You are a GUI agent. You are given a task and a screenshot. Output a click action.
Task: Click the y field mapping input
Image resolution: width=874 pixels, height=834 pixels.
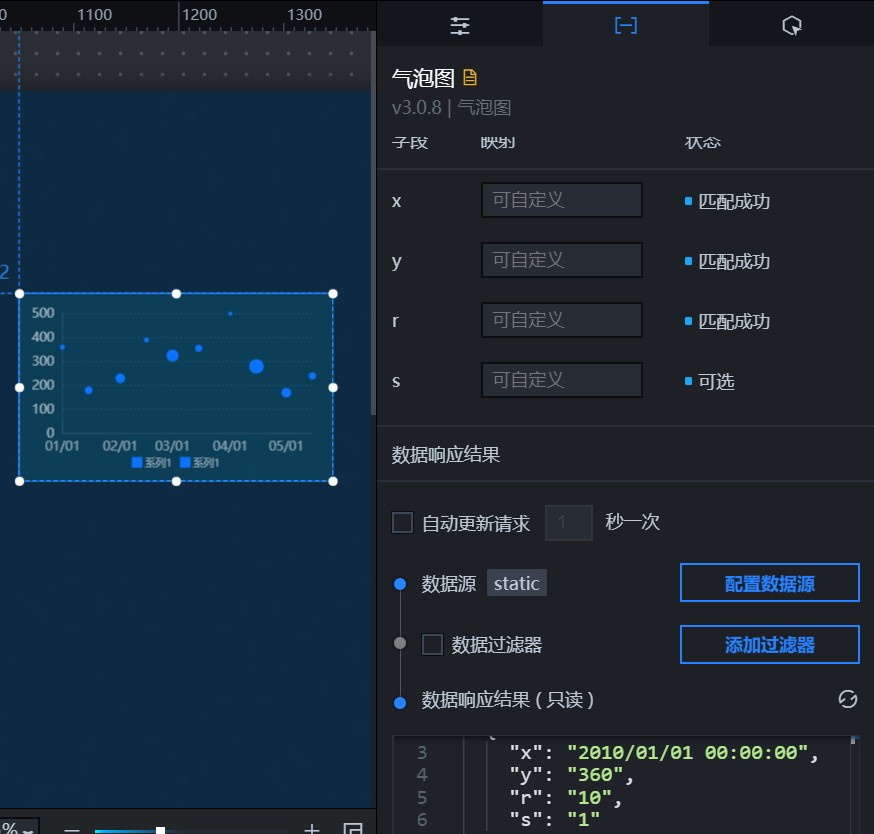pyautogui.click(x=561, y=260)
